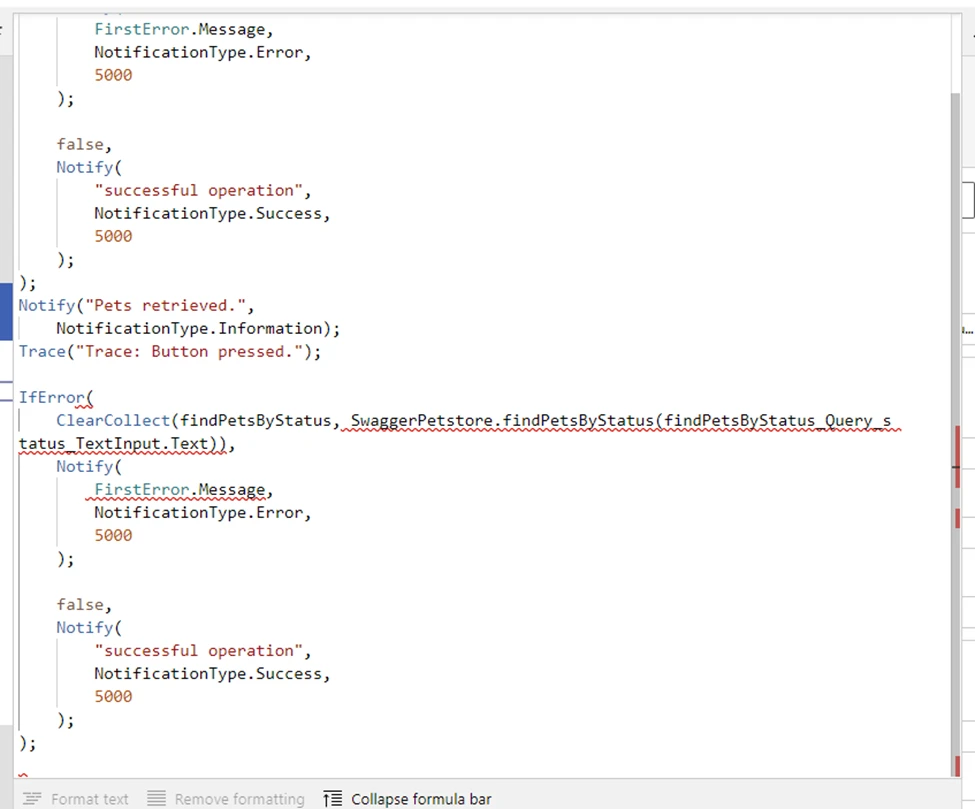The width and height of the screenshot is (975, 809).
Task: Click the blue selection strip on left edge
Action: click(x=6, y=311)
